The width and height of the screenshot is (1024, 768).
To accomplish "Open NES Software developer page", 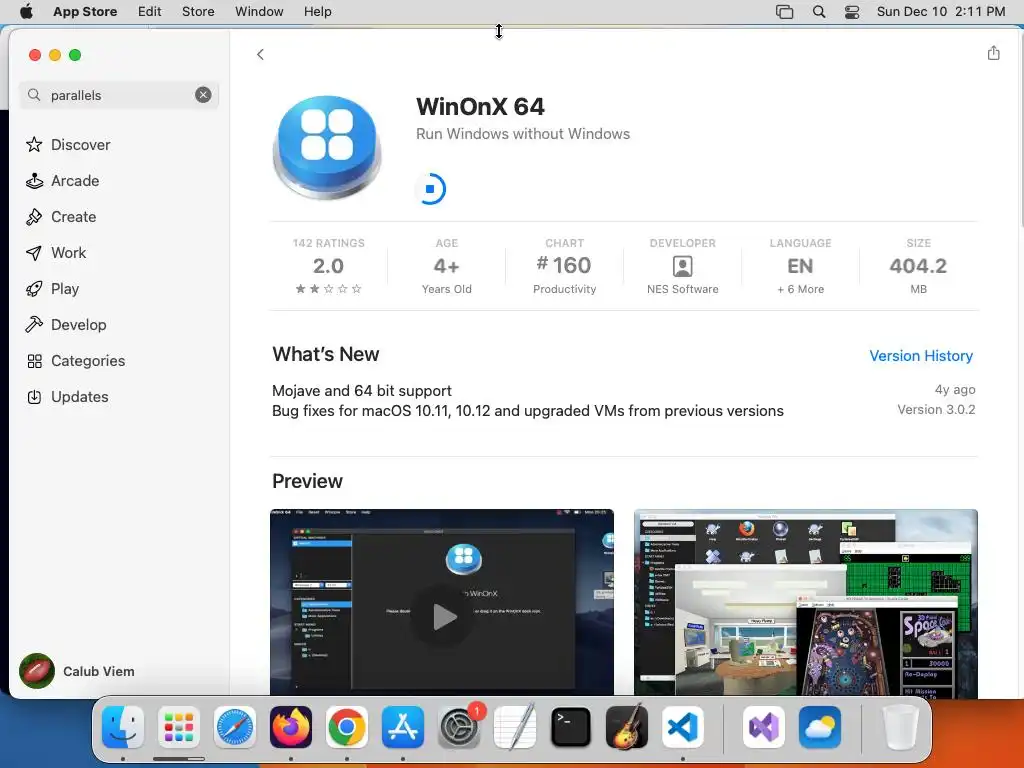I will point(682,266).
